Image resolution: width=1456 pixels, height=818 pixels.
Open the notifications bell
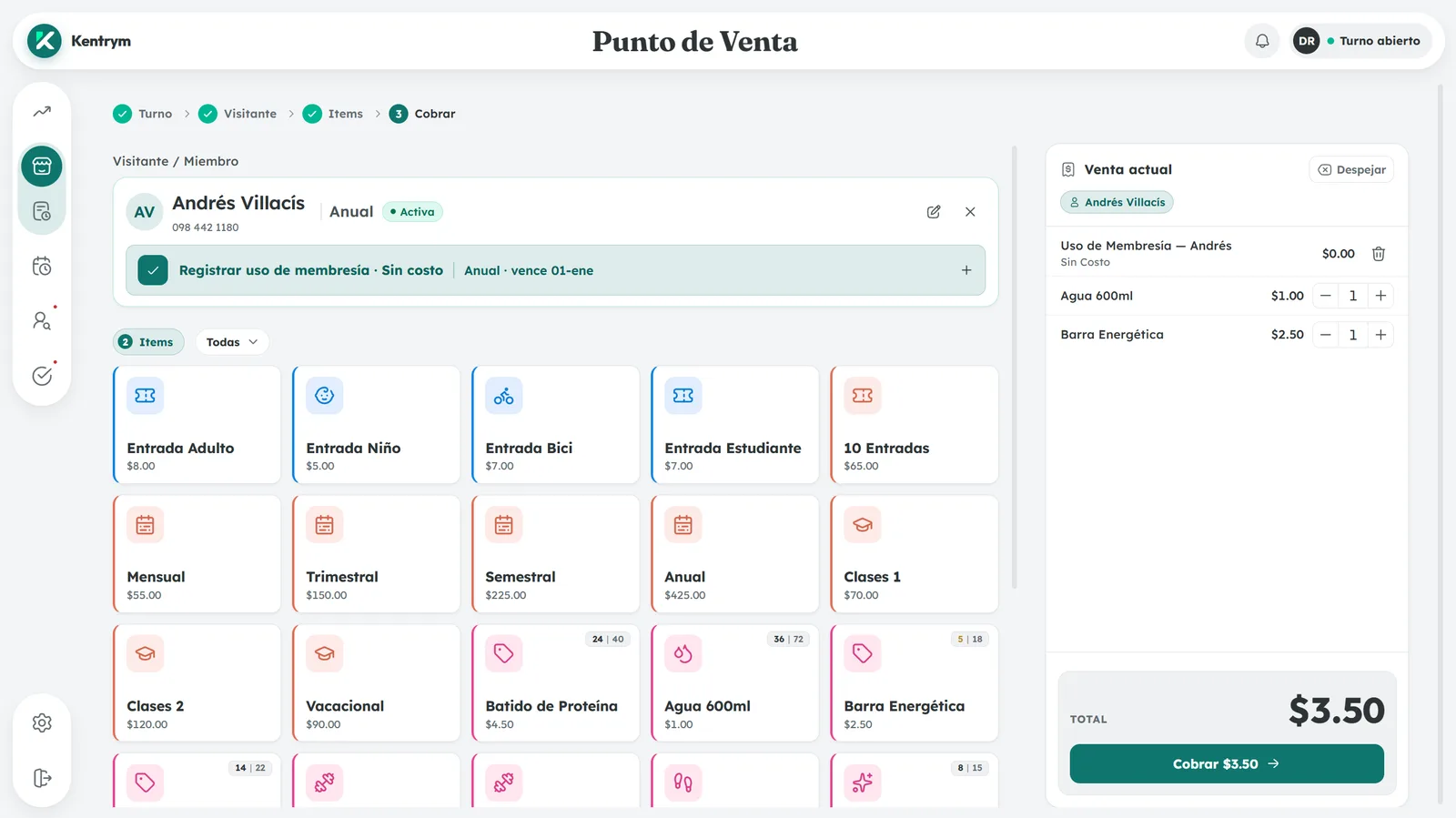click(x=1262, y=41)
